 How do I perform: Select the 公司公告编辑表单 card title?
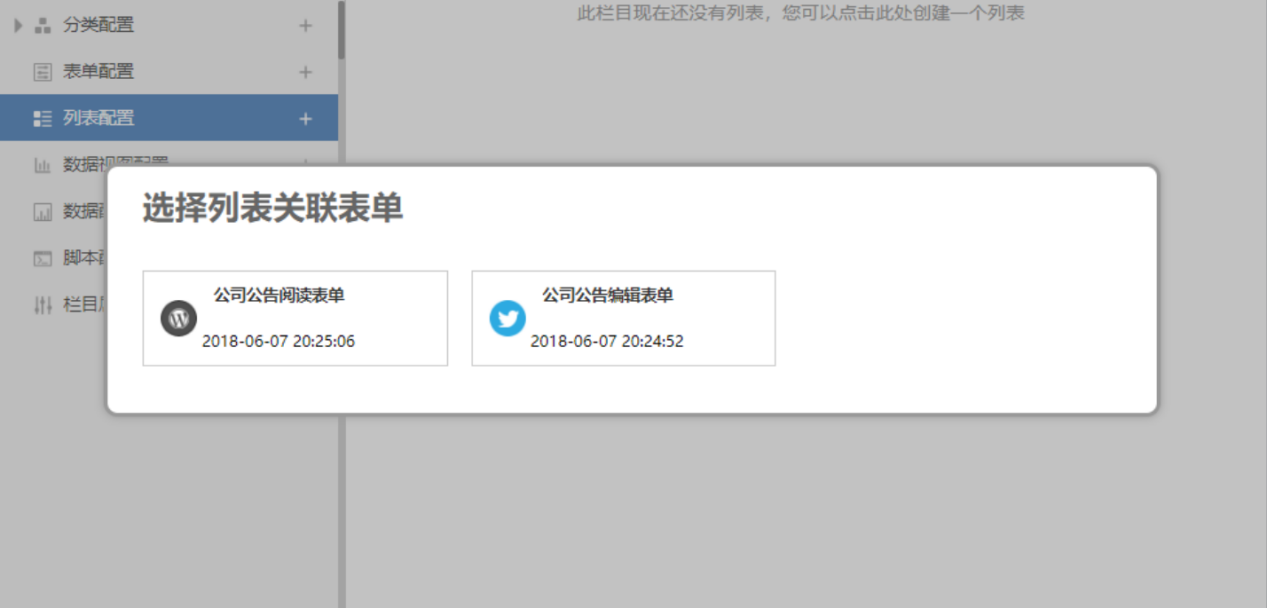coord(608,295)
